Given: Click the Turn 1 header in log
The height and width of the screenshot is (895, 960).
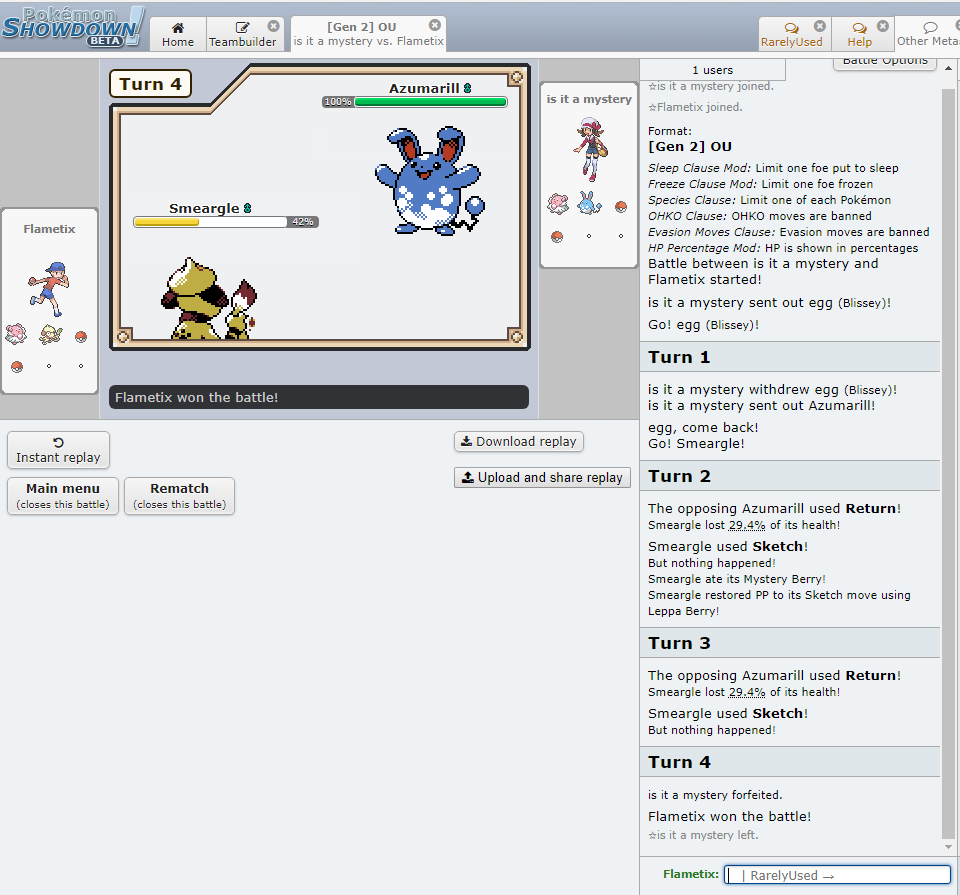Looking at the screenshot, I should pos(790,357).
